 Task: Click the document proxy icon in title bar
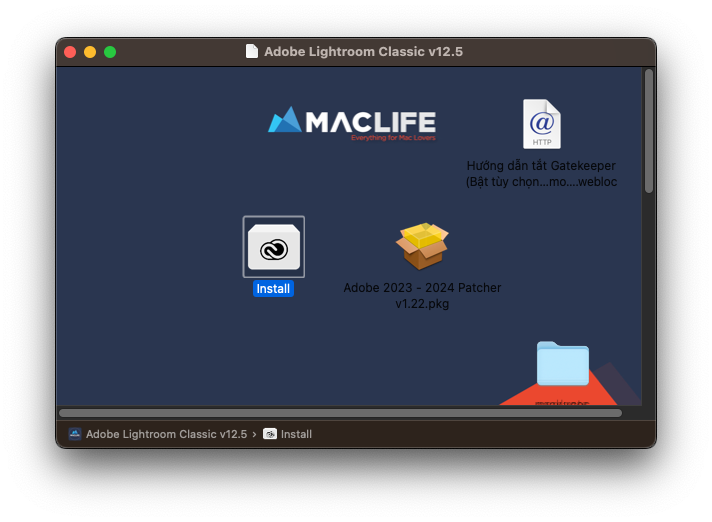click(x=252, y=51)
